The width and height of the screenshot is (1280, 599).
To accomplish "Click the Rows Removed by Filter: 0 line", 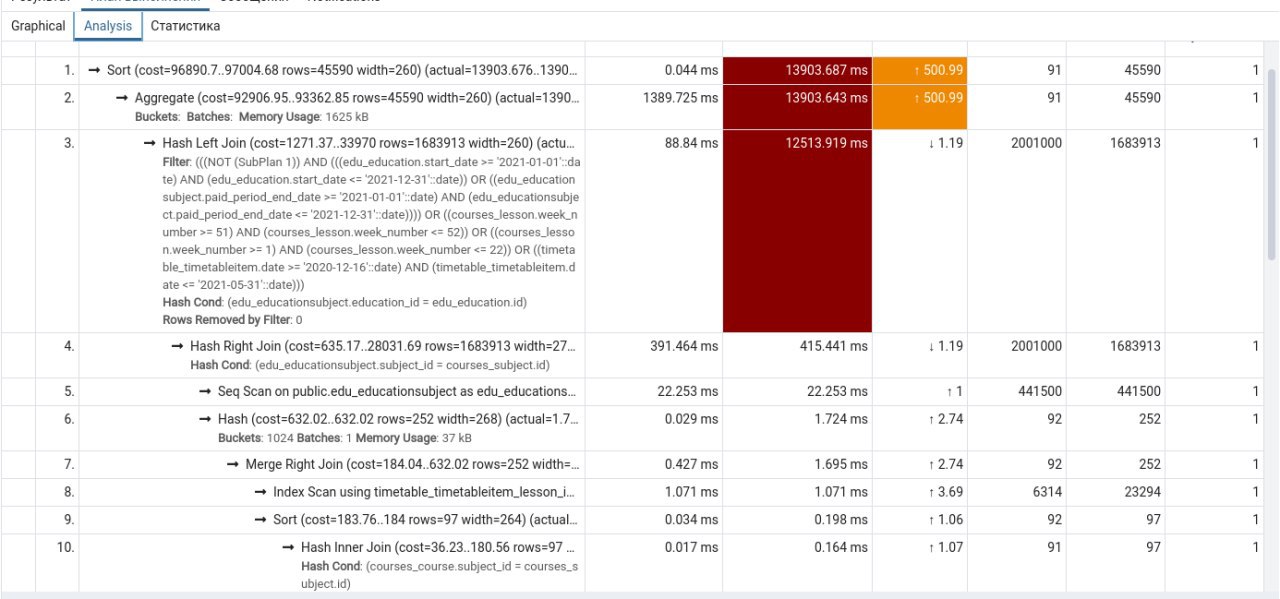I will (232, 320).
